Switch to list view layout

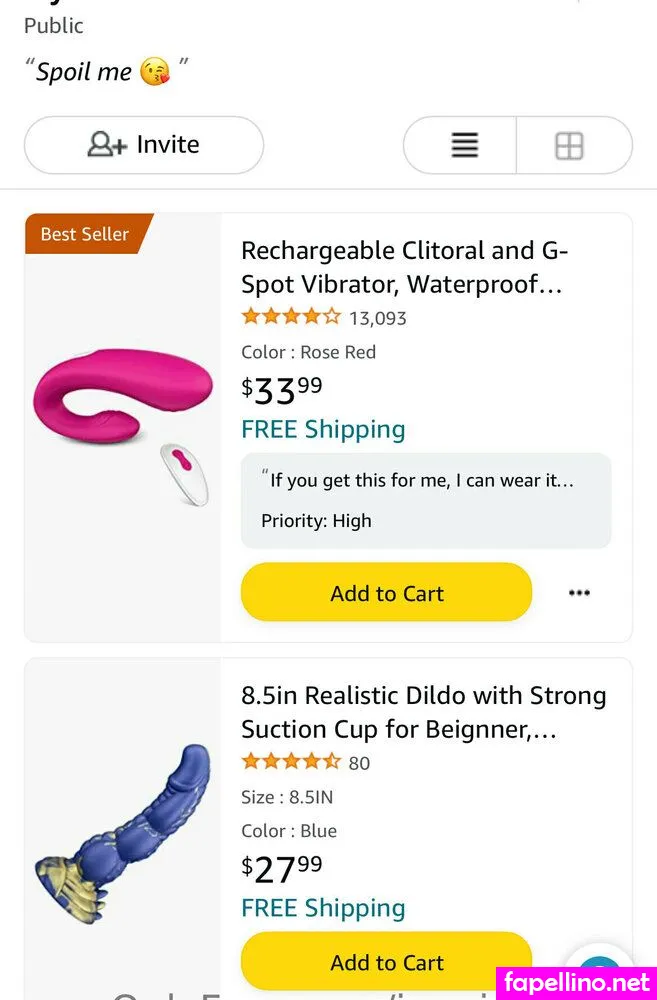(463, 146)
